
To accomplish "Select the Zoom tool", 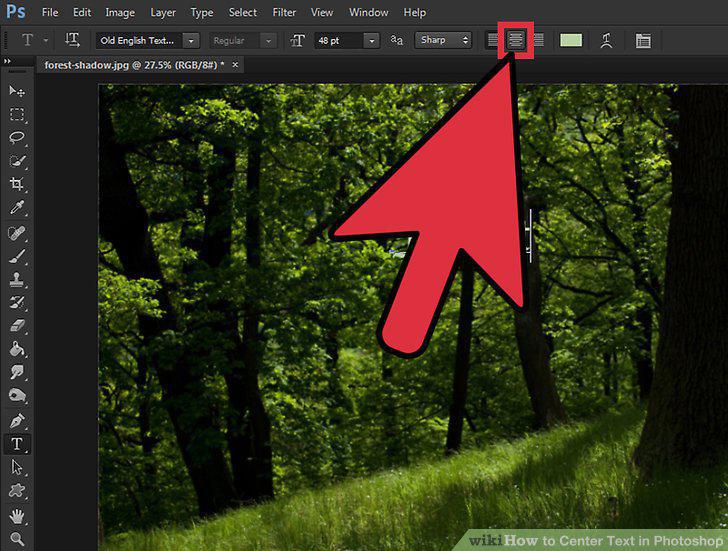I will point(17,538).
